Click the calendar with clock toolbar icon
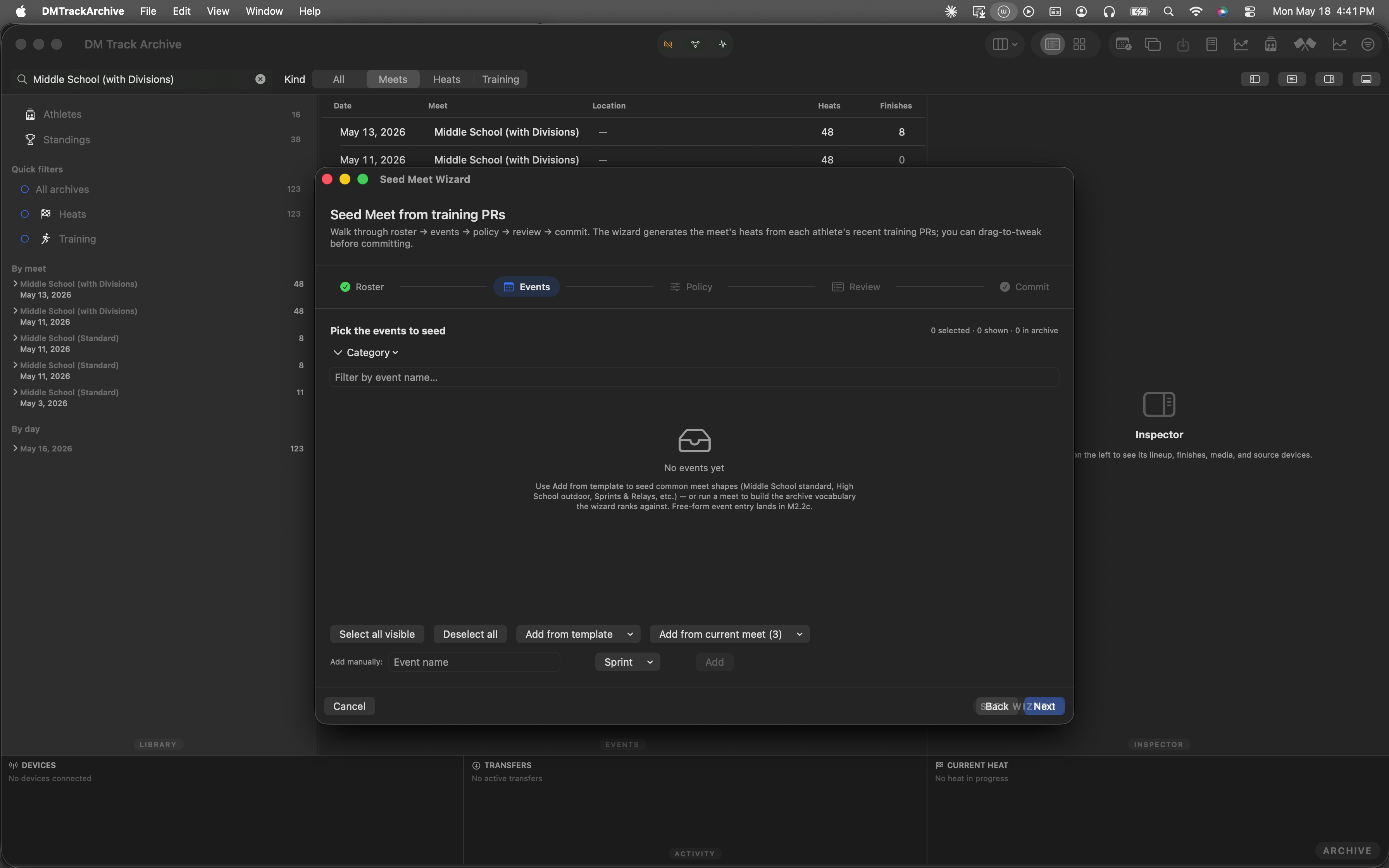The height and width of the screenshot is (868, 1389). [1123, 44]
